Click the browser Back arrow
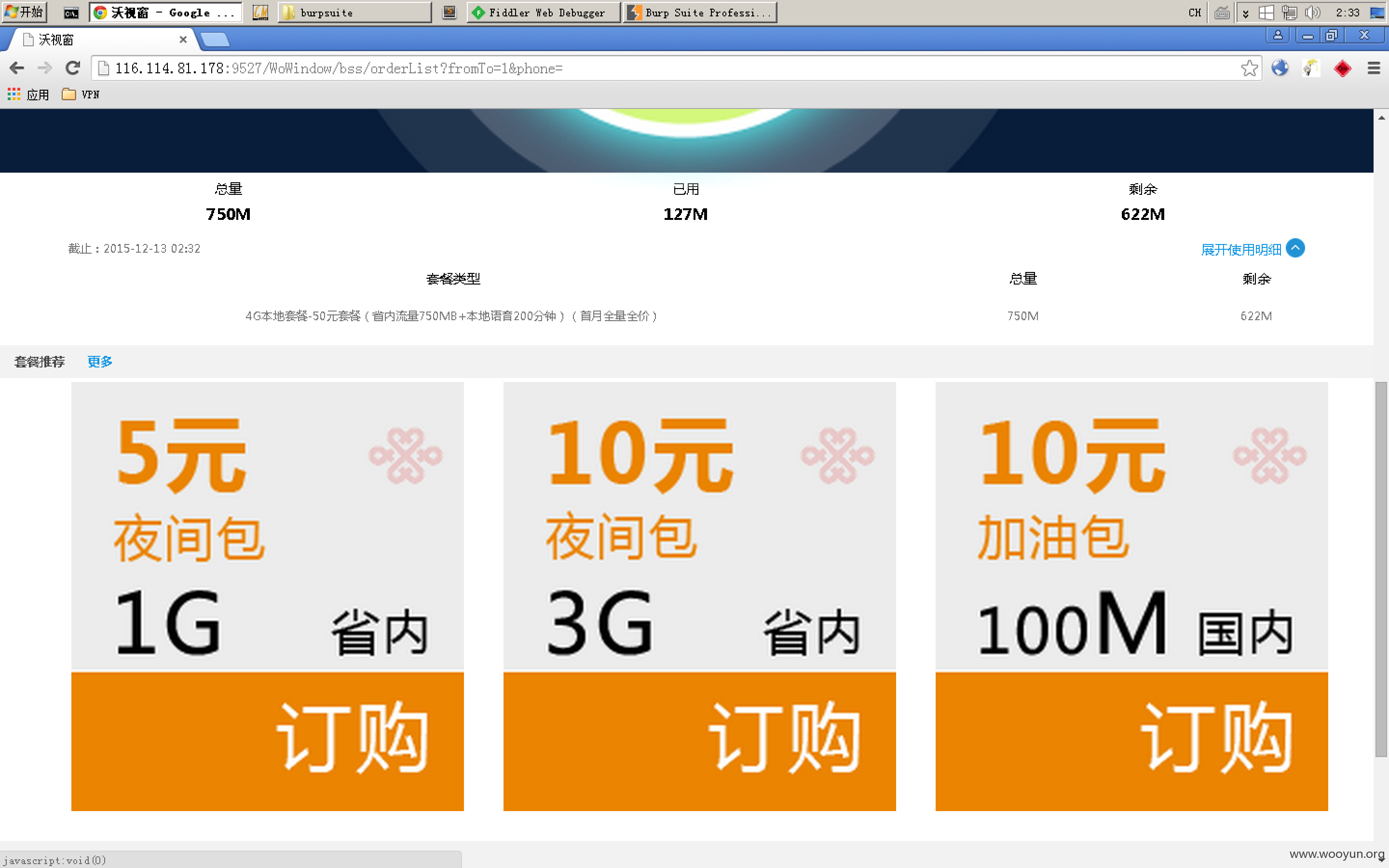 [x=17, y=68]
